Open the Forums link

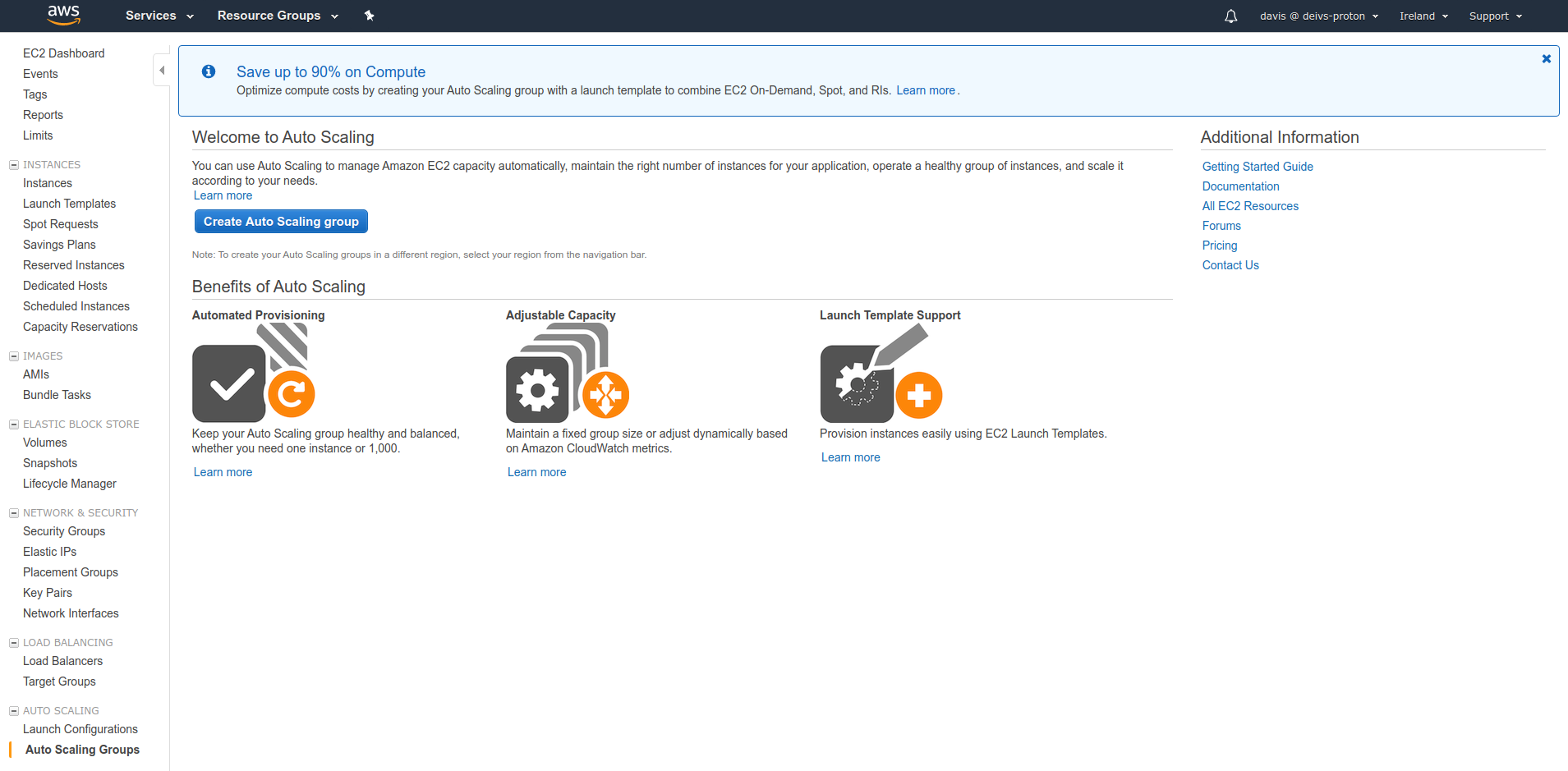pos(1221,226)
